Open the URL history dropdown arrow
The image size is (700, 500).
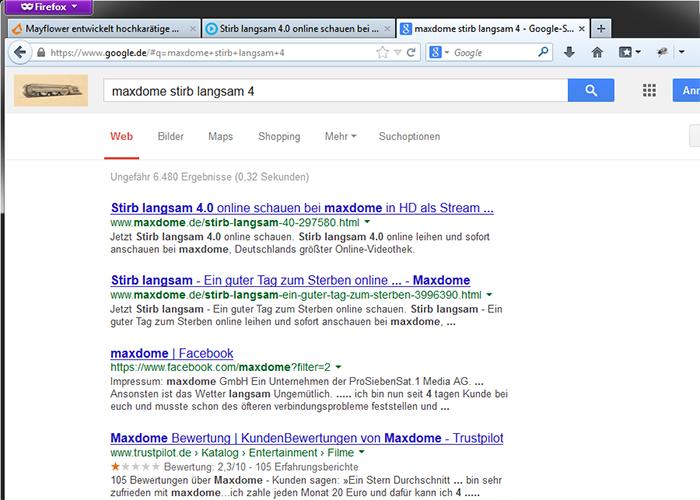point(397,53)
